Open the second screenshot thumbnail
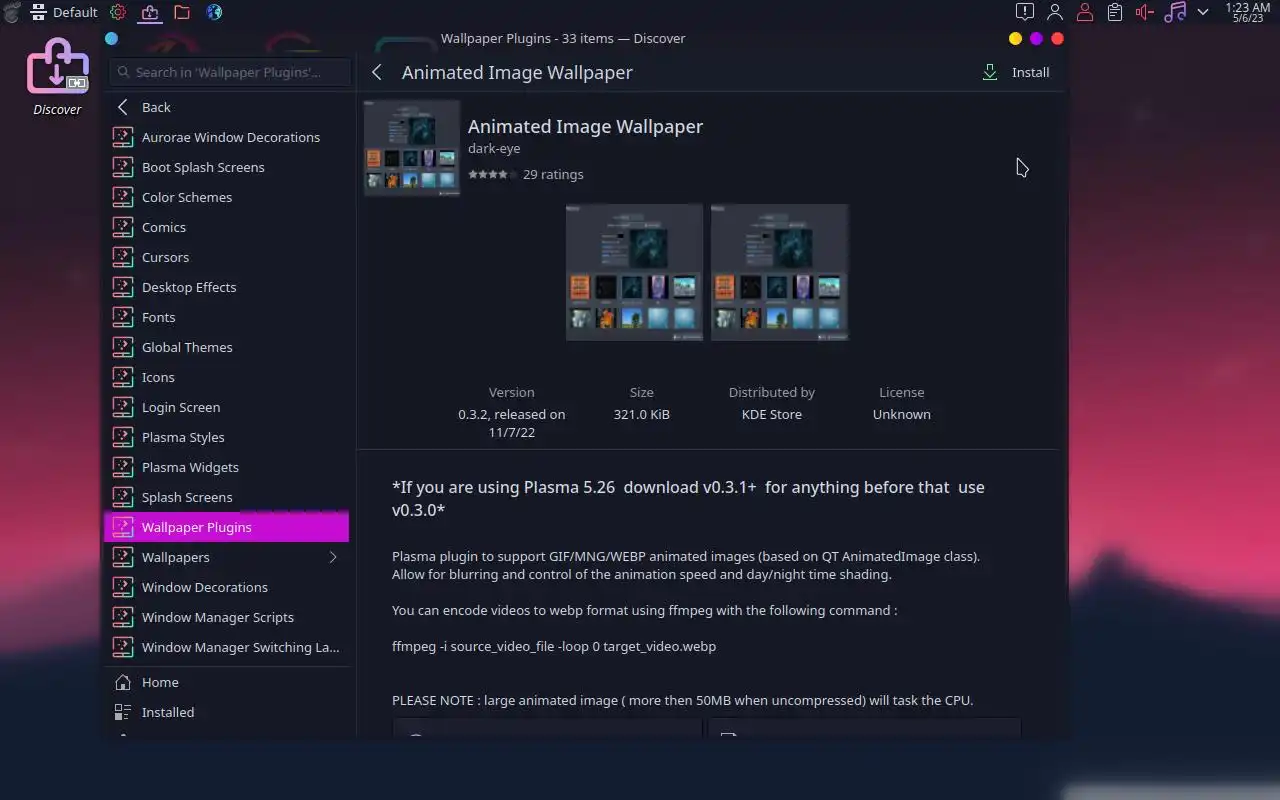The height and width of the screenshot is (800, 1280). [779, 272]
